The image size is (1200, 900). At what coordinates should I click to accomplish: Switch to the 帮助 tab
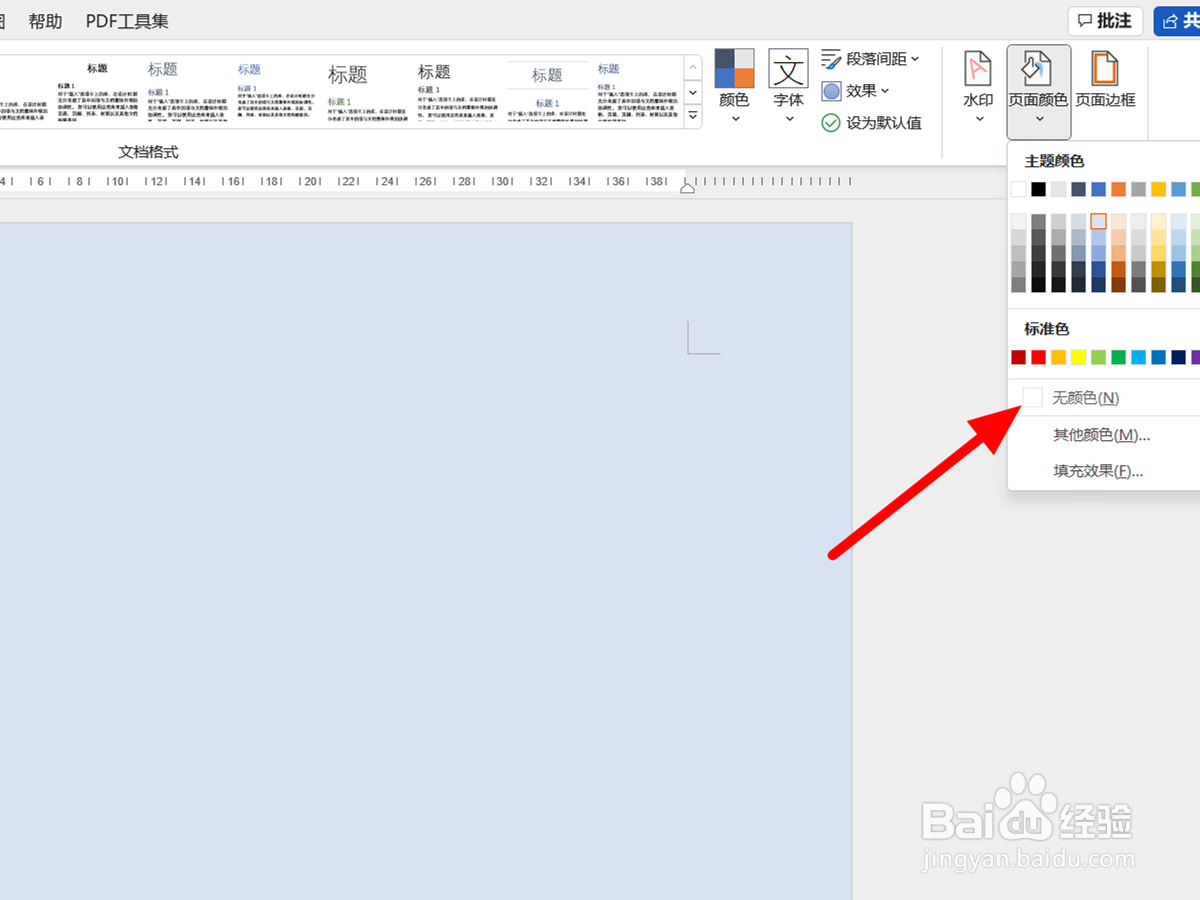tap(45, 21)
